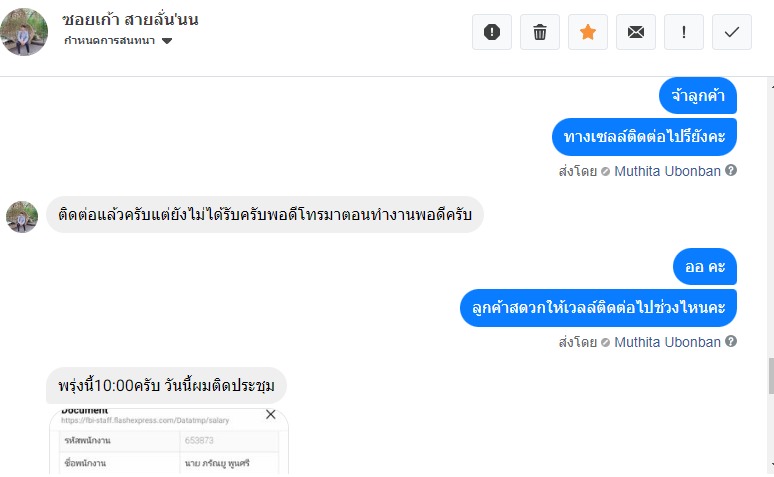Select the จ้าลูกค้า message bubble
The image size is (774, 477).
[x=698, y=96]
